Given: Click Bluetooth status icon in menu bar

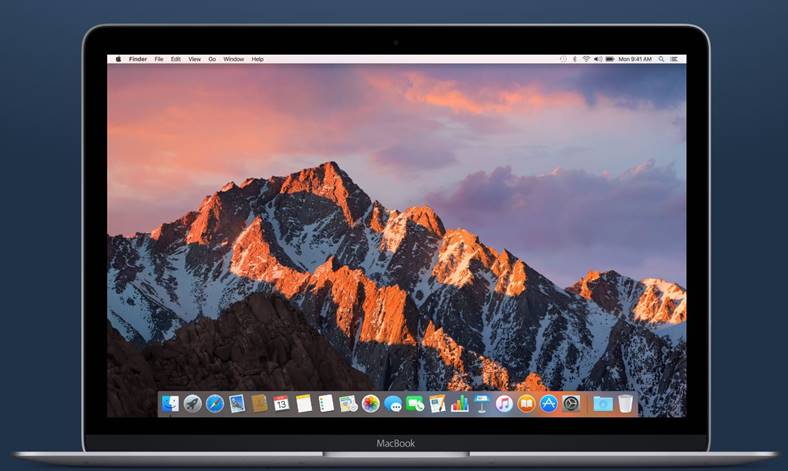Looking at the screenshot, I should (574, 59).
